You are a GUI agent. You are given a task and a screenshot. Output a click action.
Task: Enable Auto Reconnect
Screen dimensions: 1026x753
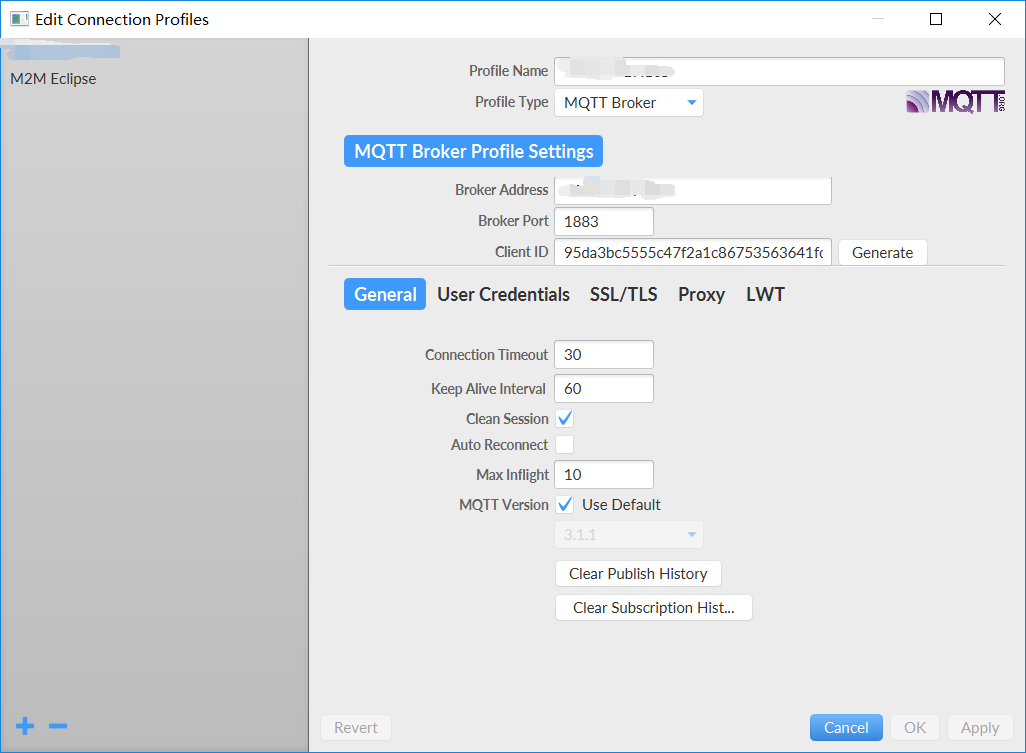(x=564, y=444)
